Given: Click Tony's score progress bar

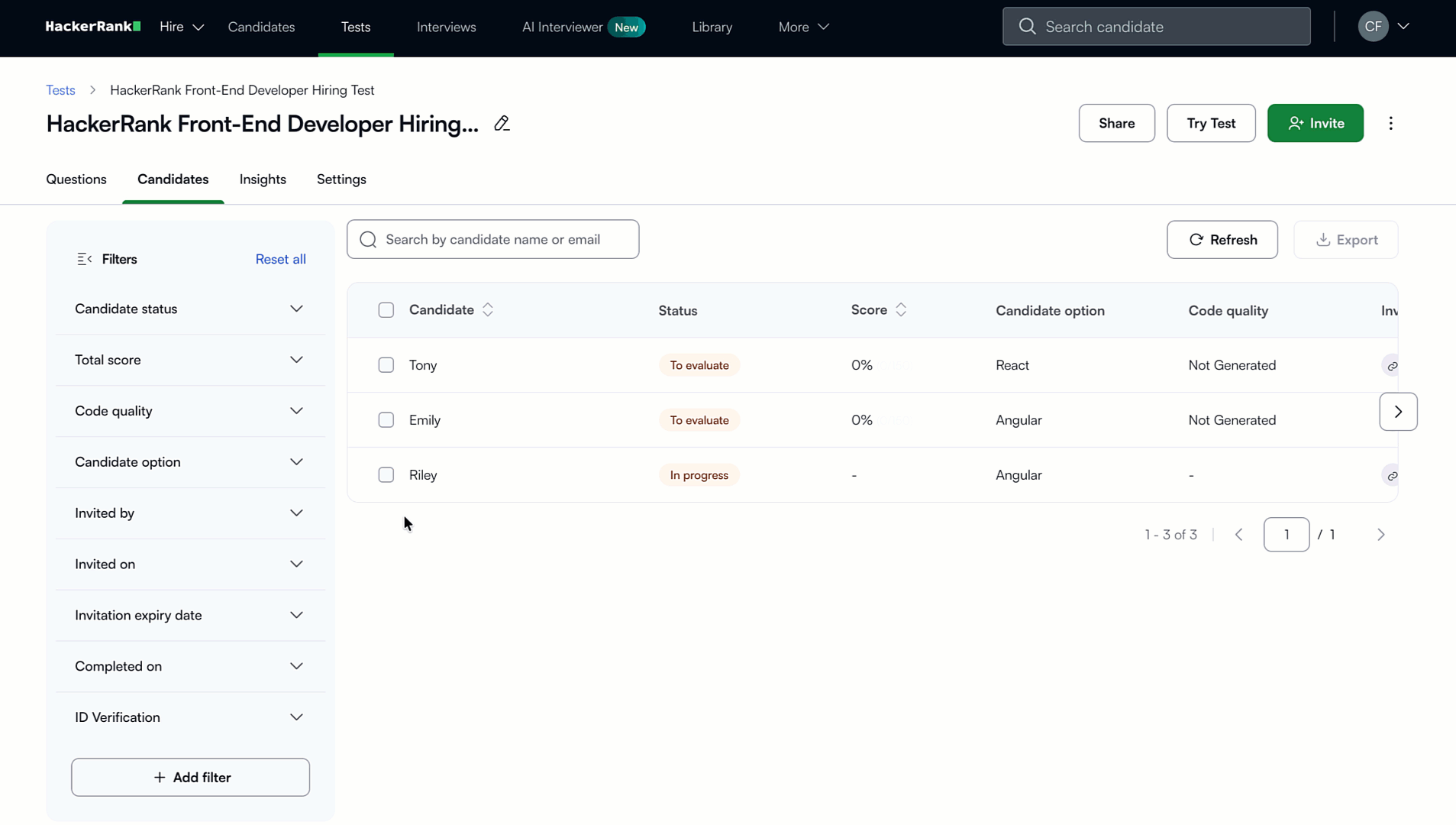Looking at the screenshot, I should click(x=893, y=365).
